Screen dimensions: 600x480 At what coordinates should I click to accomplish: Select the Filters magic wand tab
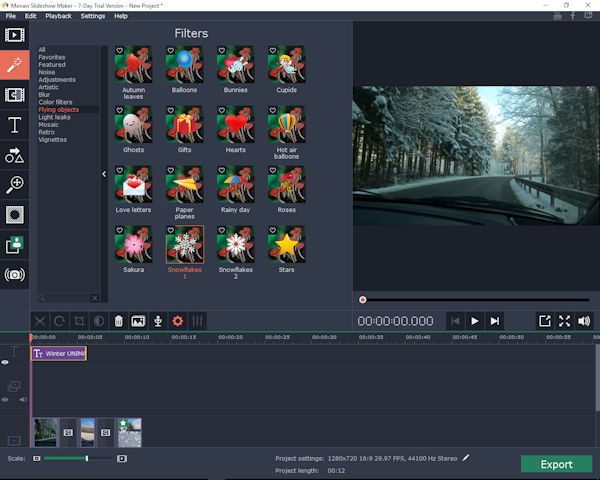pos(15,65)
